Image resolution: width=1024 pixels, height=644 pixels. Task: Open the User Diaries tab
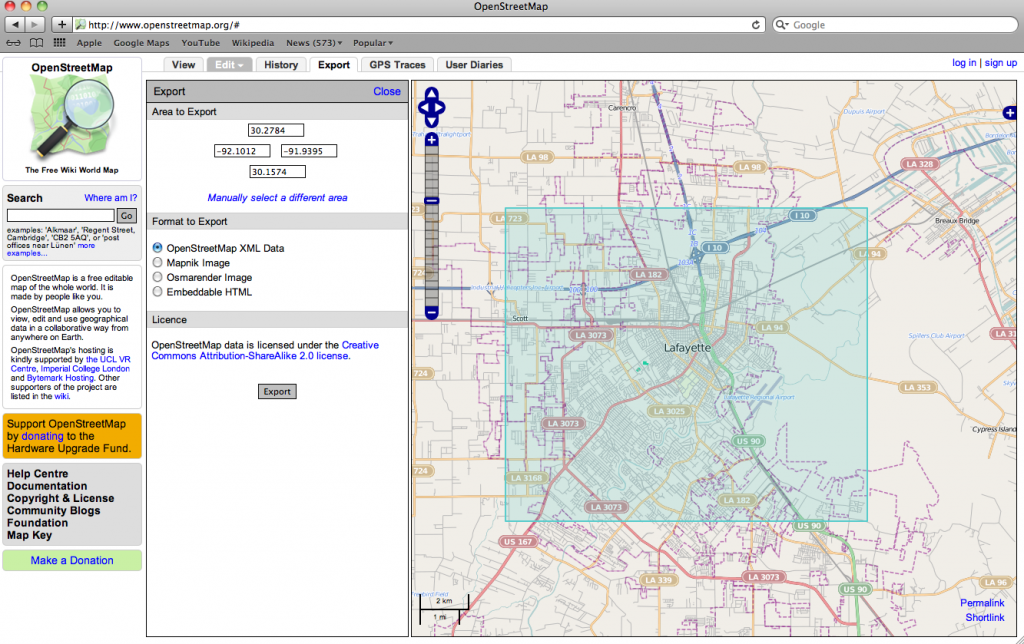click(x=473, y=63)
